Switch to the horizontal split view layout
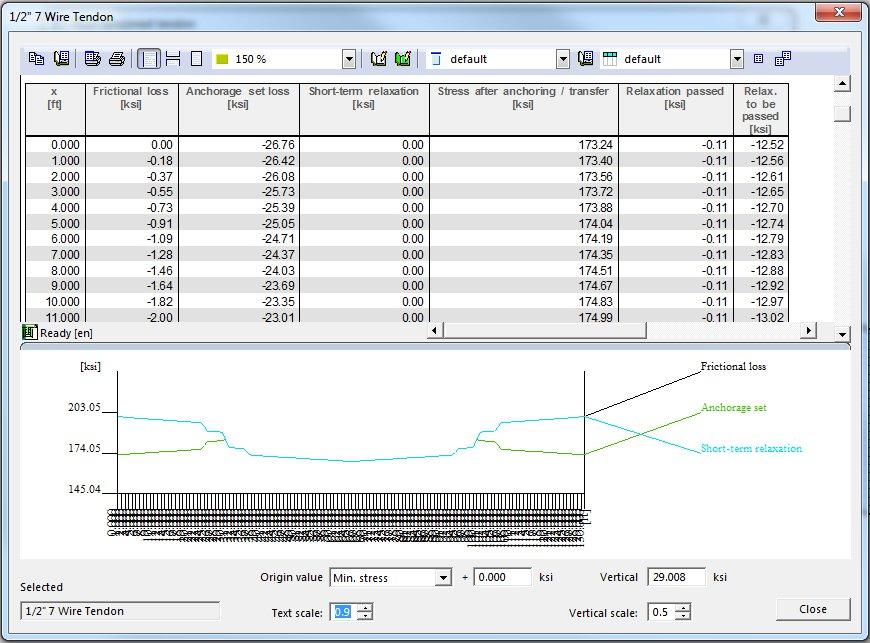 pos(172,58)
